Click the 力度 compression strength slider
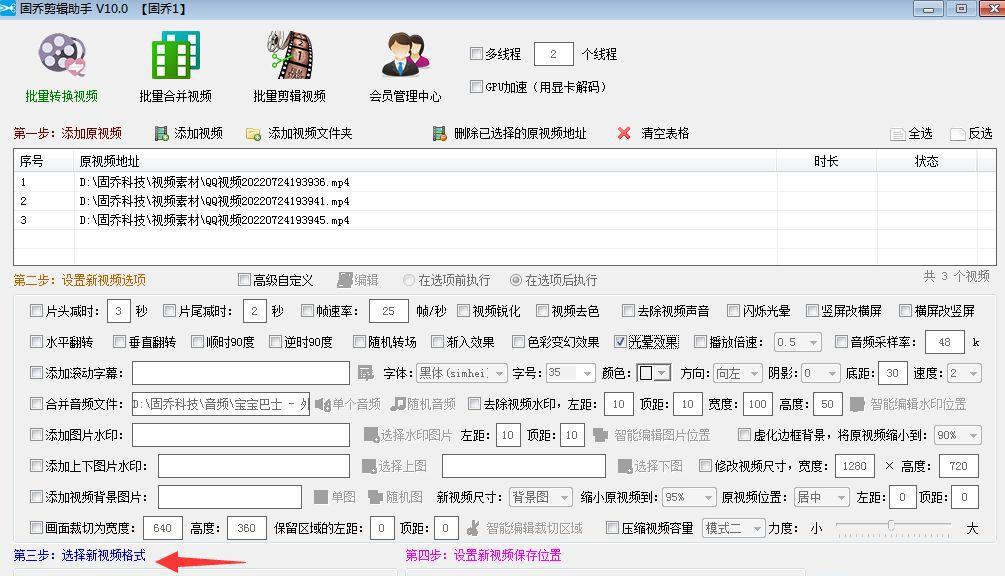 point(890,527)
